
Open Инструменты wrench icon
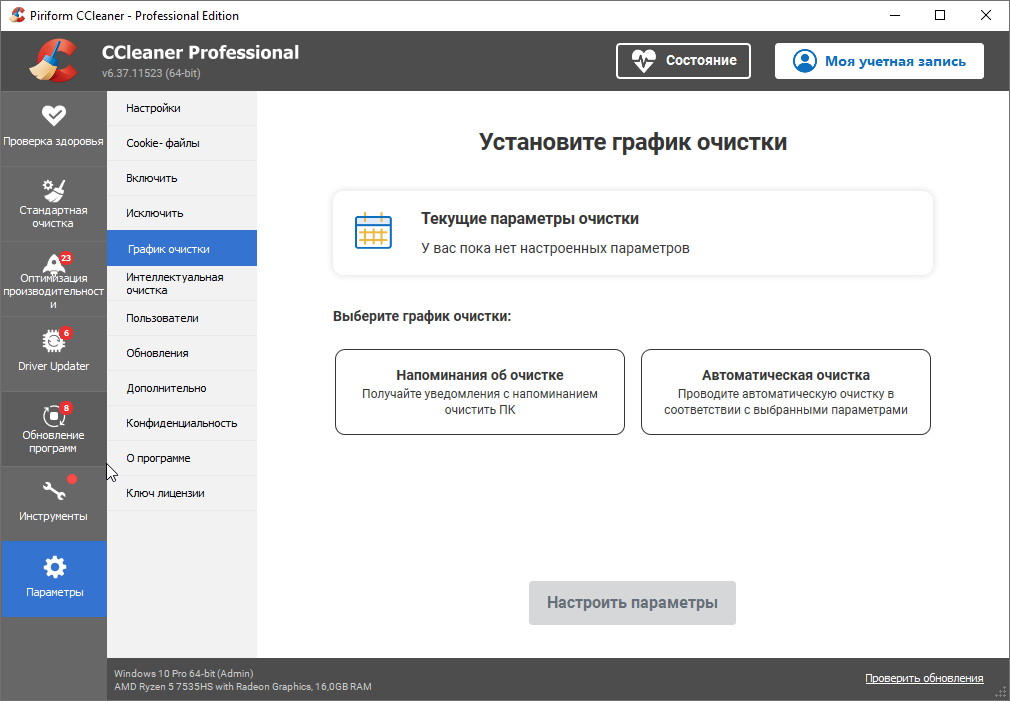54,491
